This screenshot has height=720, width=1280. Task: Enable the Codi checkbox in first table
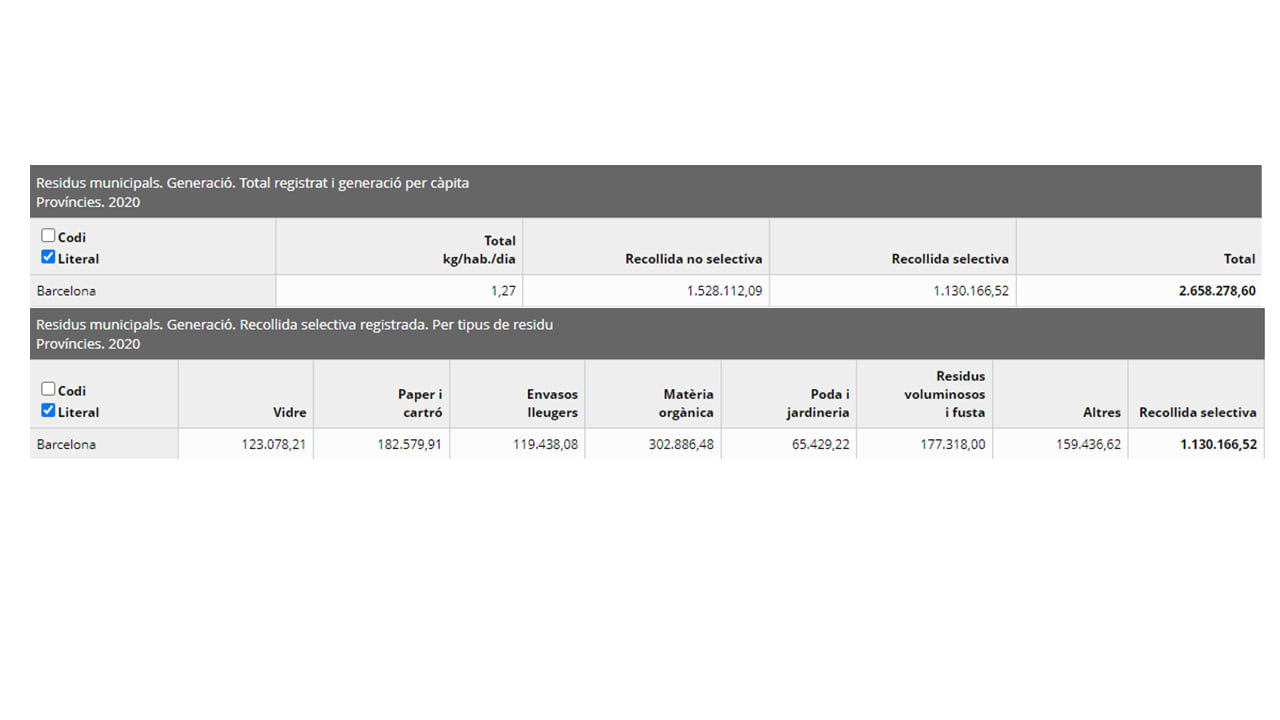point(48,236)
